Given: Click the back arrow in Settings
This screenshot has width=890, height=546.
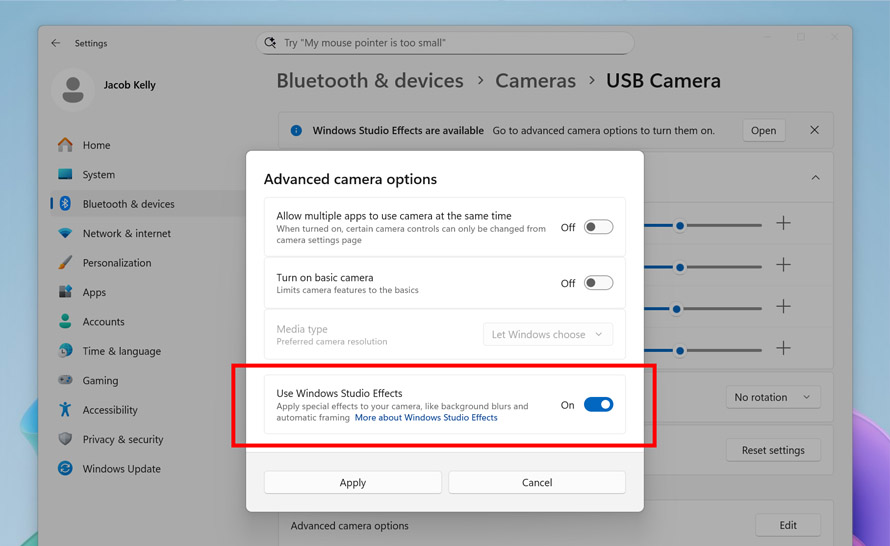Looking at the screenshot, I should coord(56,43).
